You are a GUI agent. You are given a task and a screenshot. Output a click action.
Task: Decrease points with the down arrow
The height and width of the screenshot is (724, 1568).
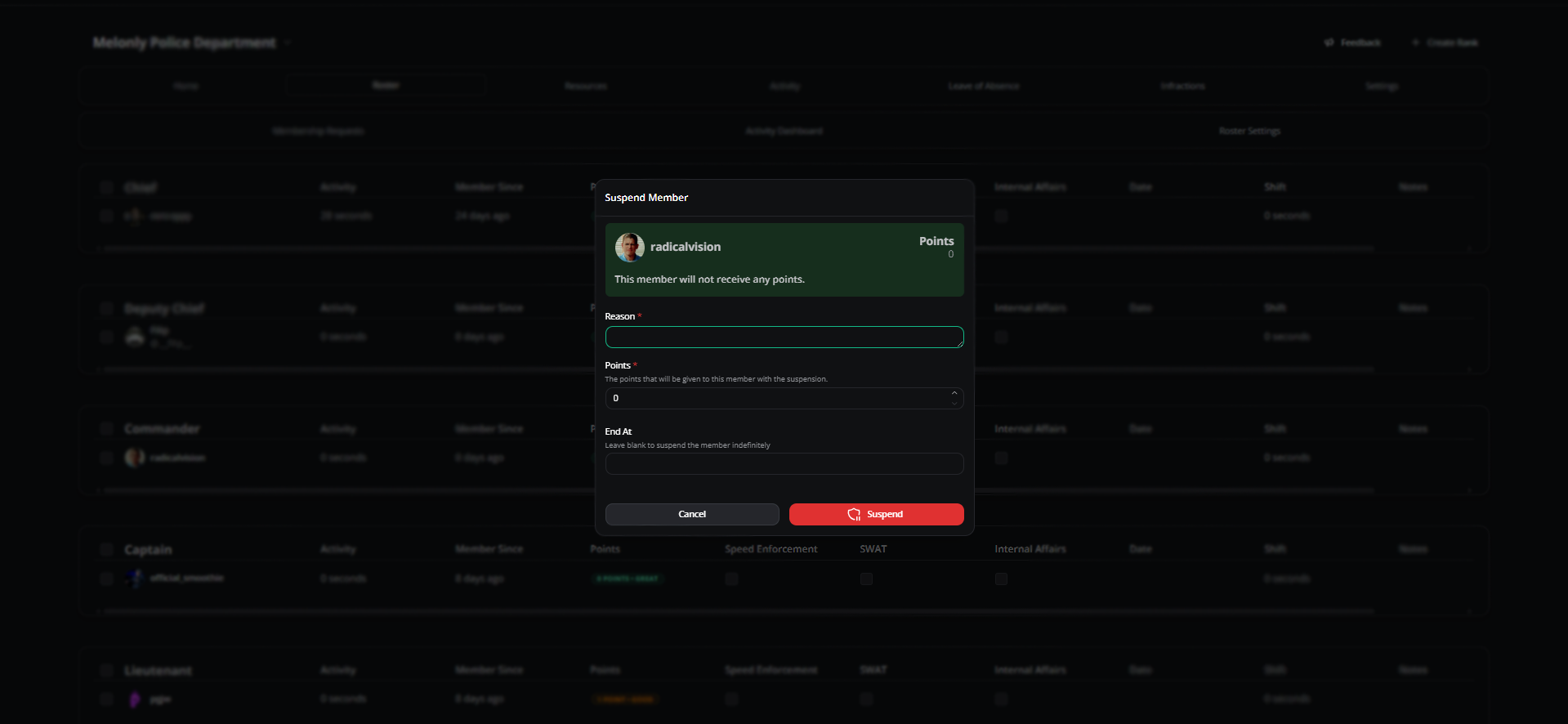pos(954,403)
